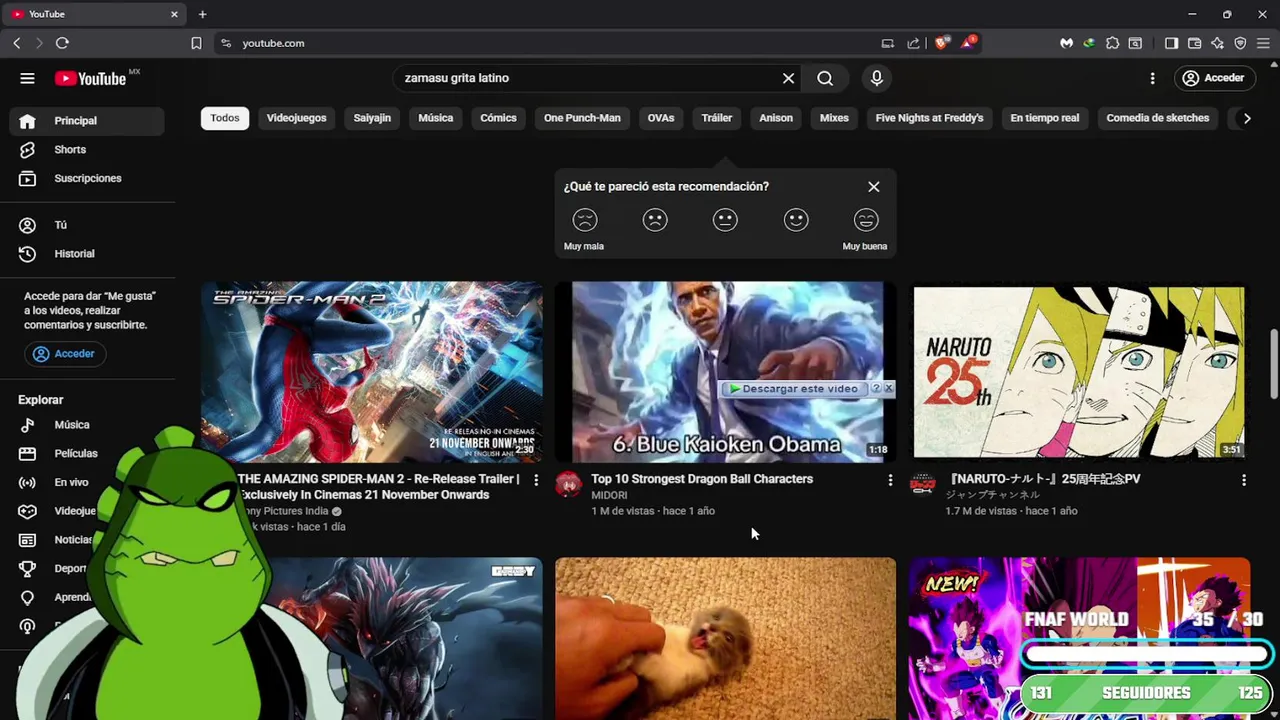Bookmark this page via bookmark icon

pyautogui.click(x=196, y=43)
